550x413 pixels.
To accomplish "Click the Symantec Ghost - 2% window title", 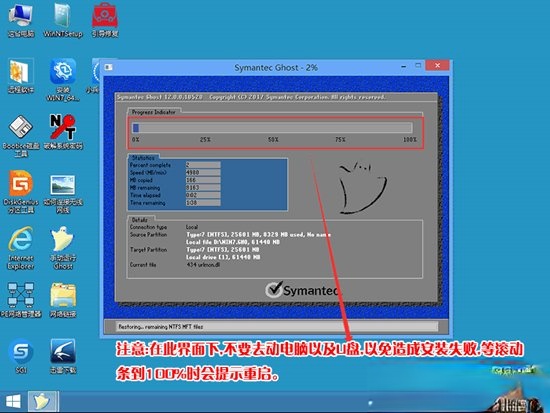I will click(276, 67).
